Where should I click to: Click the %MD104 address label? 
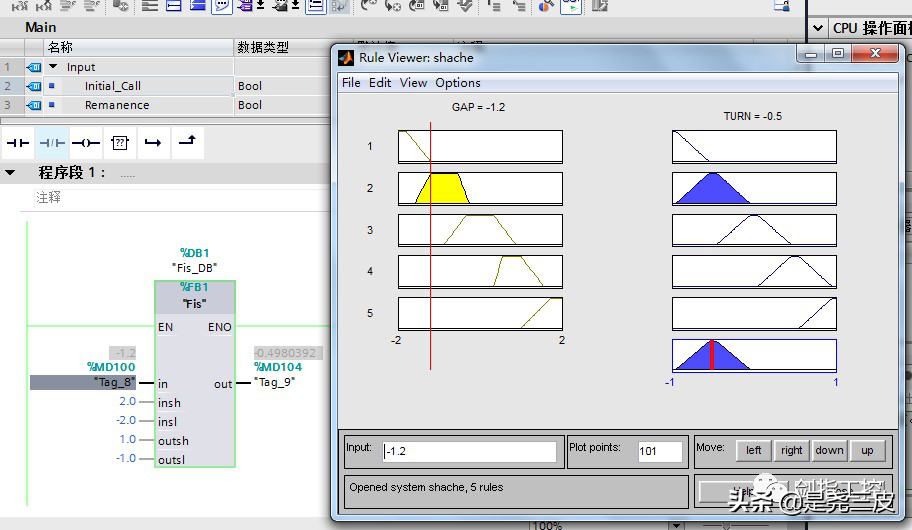278,367
